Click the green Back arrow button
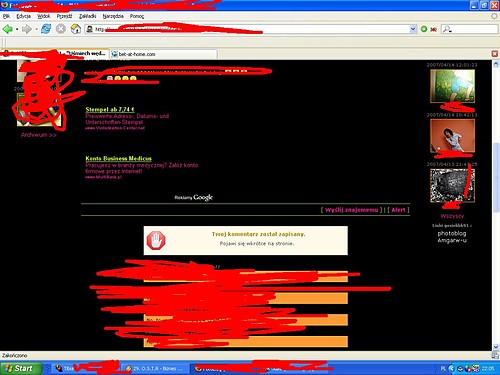The height and width of the screenshot is (375, 500). pos(7,29)
